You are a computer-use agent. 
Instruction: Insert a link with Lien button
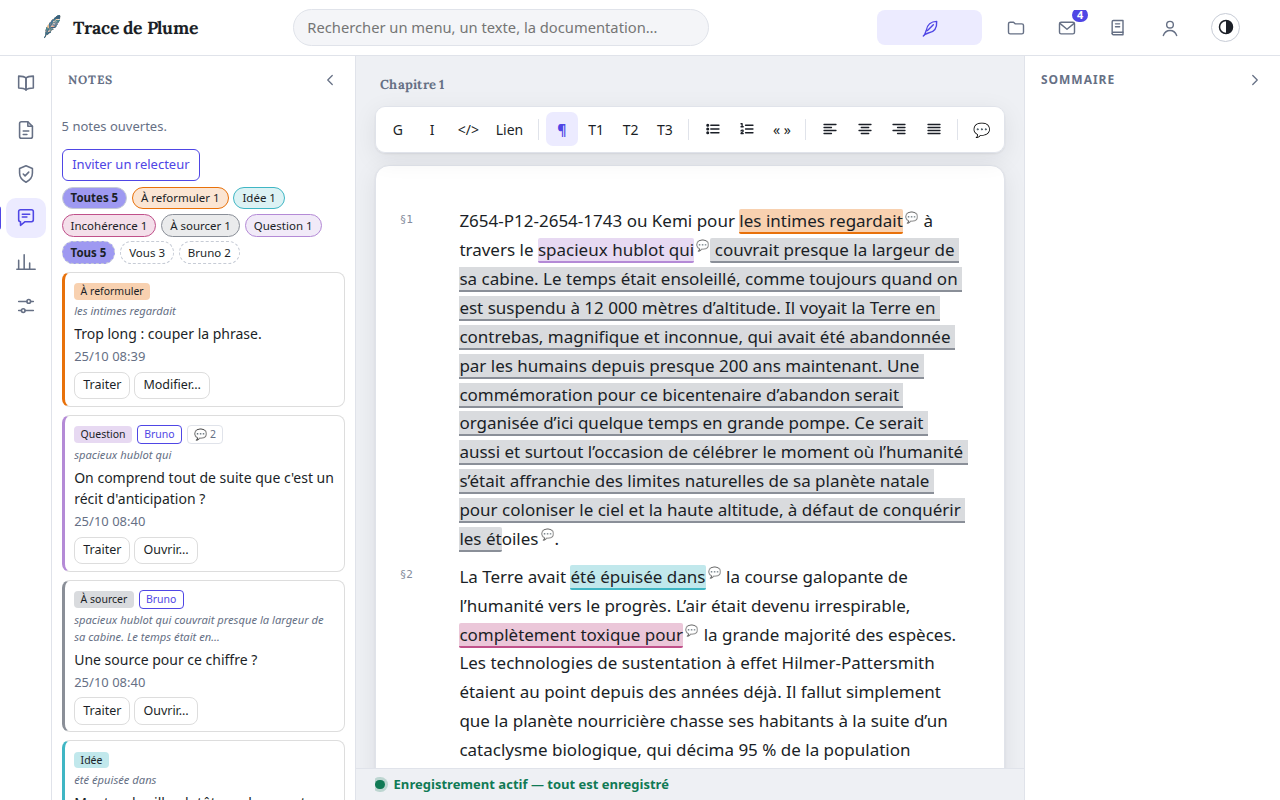[509, 129]
